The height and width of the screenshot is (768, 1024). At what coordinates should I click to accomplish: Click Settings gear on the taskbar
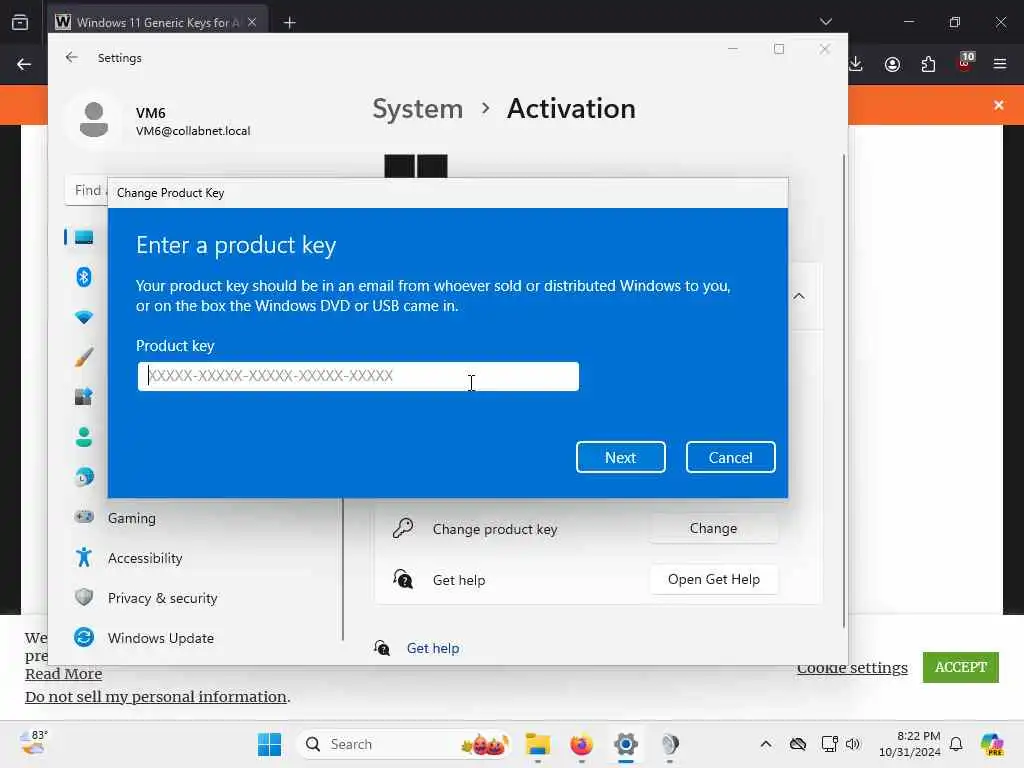coord(626,744)
